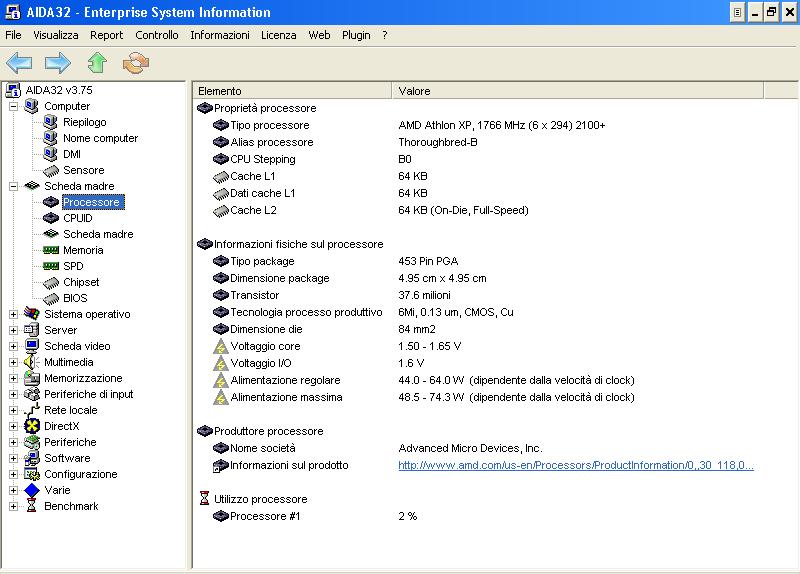Image resolution: width=800 pixels, height=574 pixels.
Task: Click the SPD module icon
Action: [51, 266]
